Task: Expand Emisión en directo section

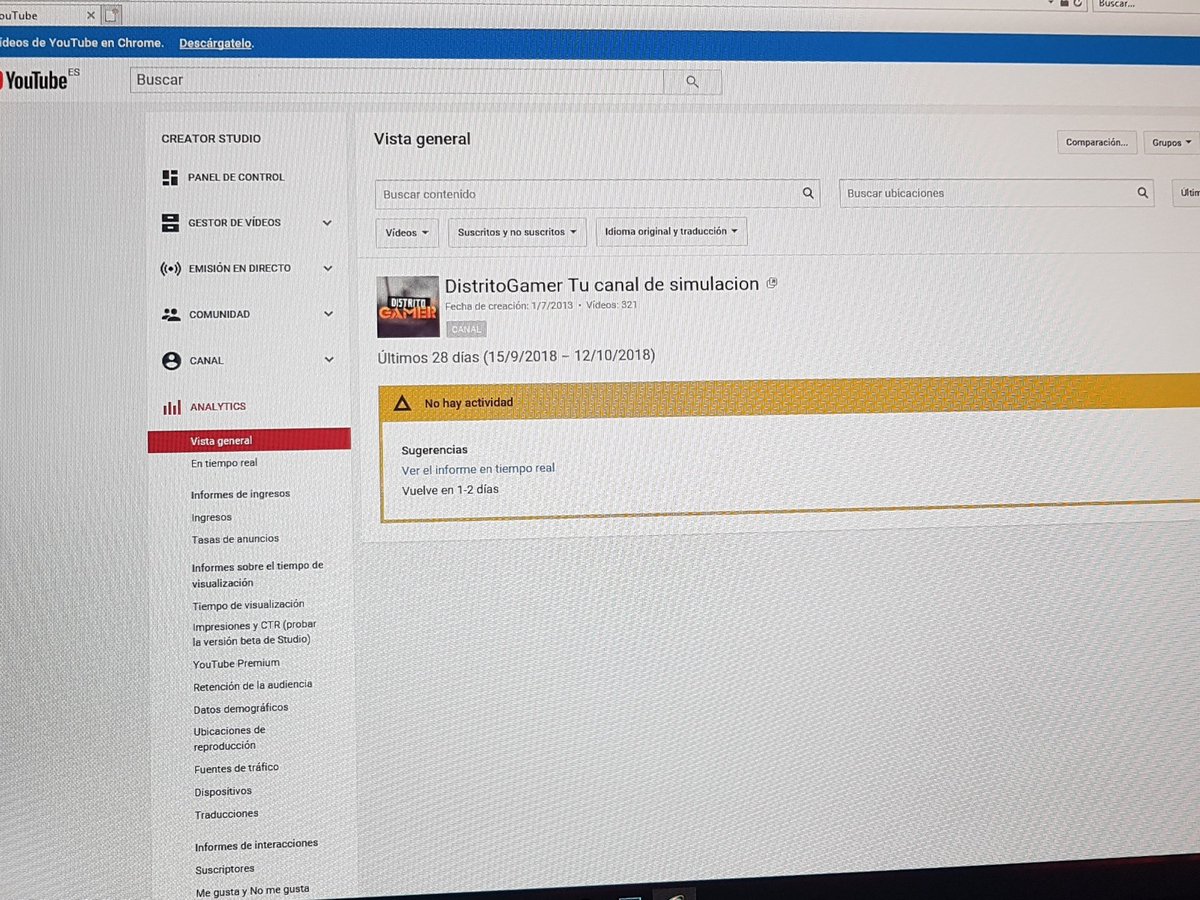Action: point(327,268)
